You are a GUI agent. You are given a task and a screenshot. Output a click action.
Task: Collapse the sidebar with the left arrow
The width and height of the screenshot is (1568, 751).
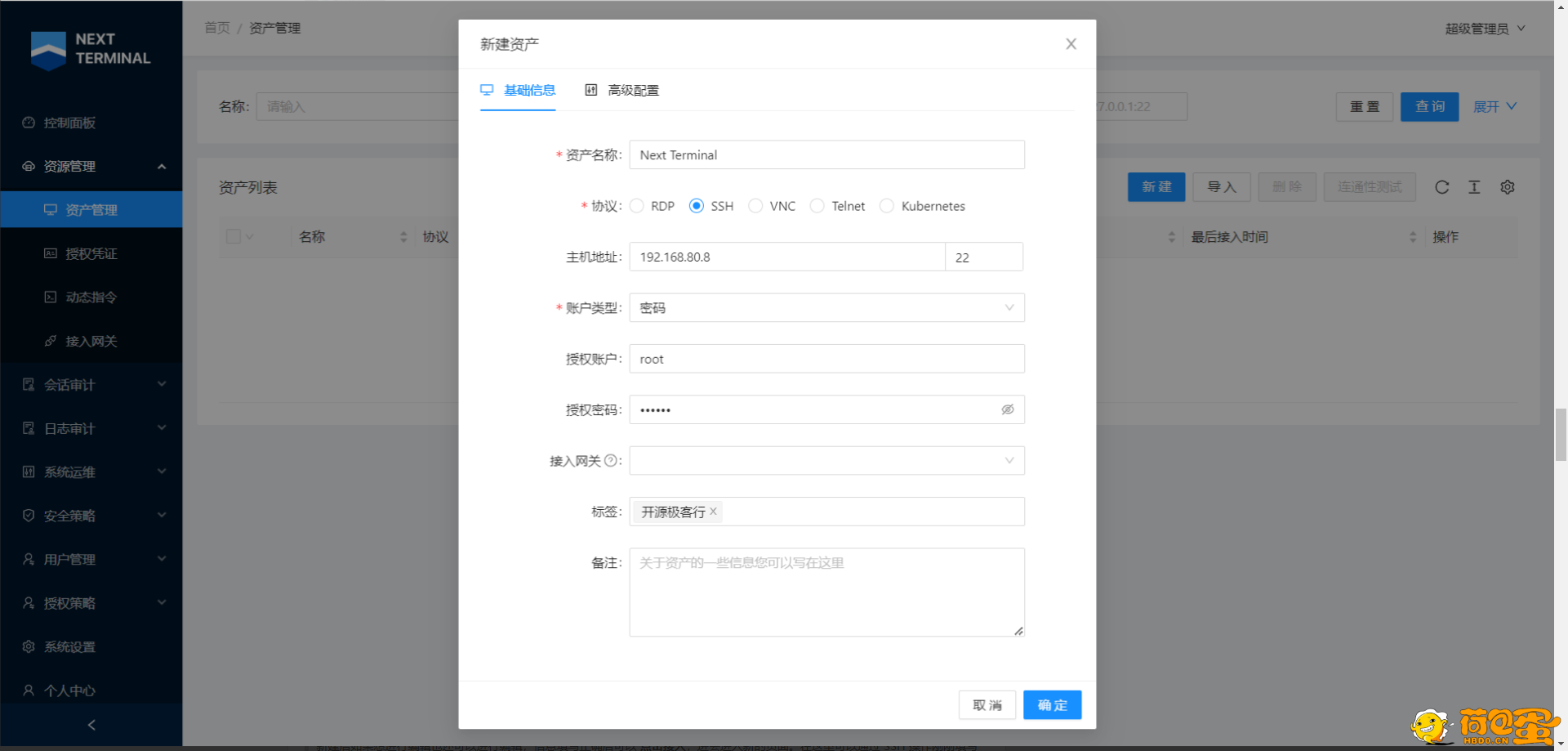91,725
